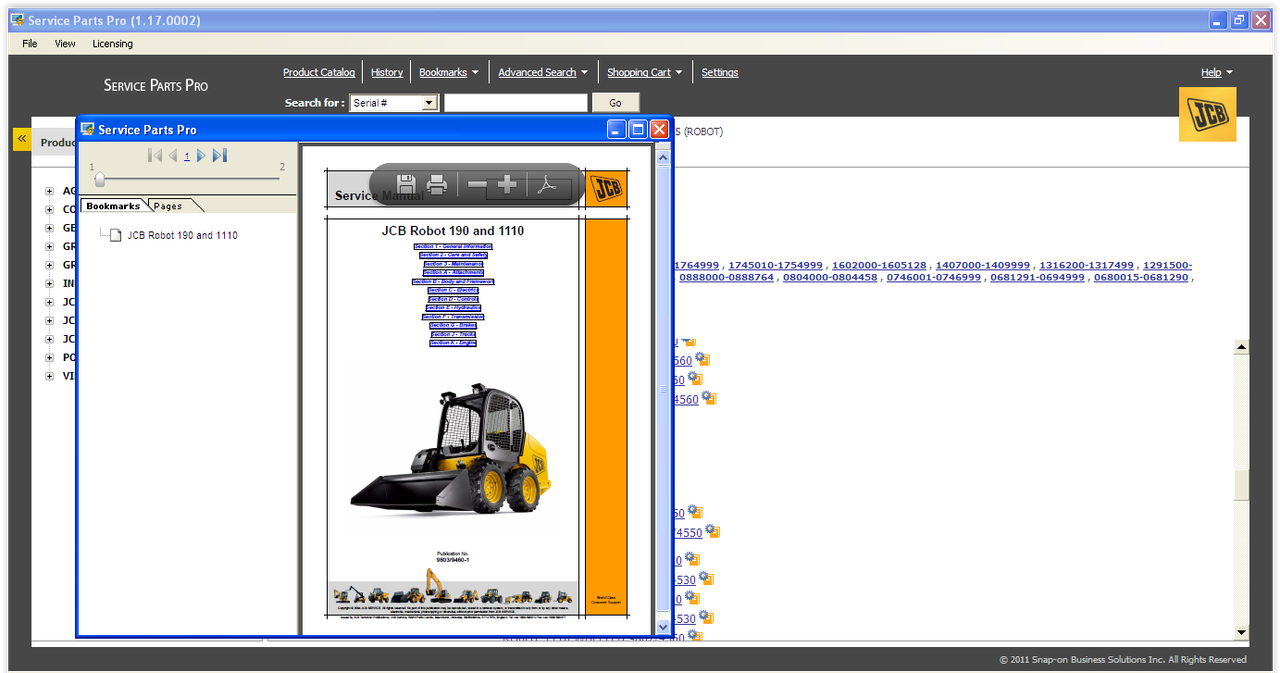Image resolution: width=1280 pixels, height=673 pixels.
Task: Click serial range link 0680015-0681290
Action: (x=1141, y=277)
